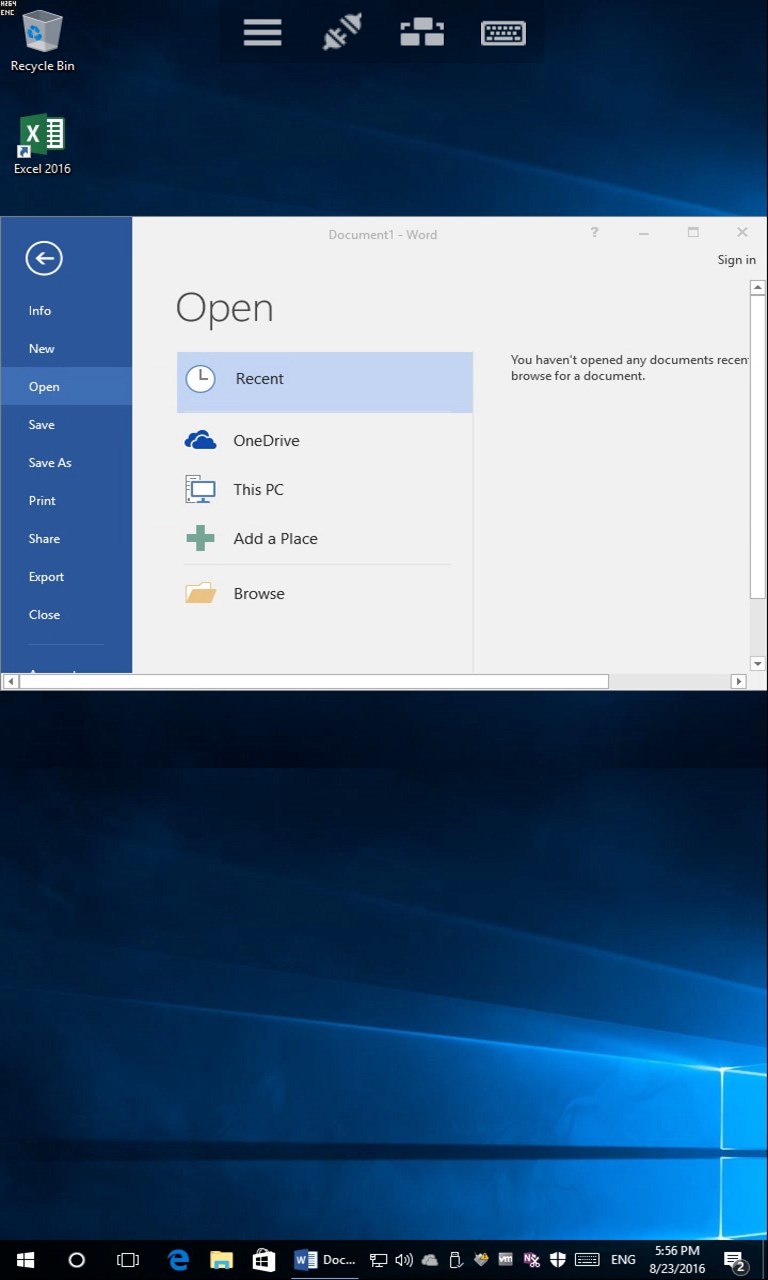The width and height of the screenshot is (768, 1280).
Task: Click the volume speaker tray icon
Action: tap(404, 1260)
